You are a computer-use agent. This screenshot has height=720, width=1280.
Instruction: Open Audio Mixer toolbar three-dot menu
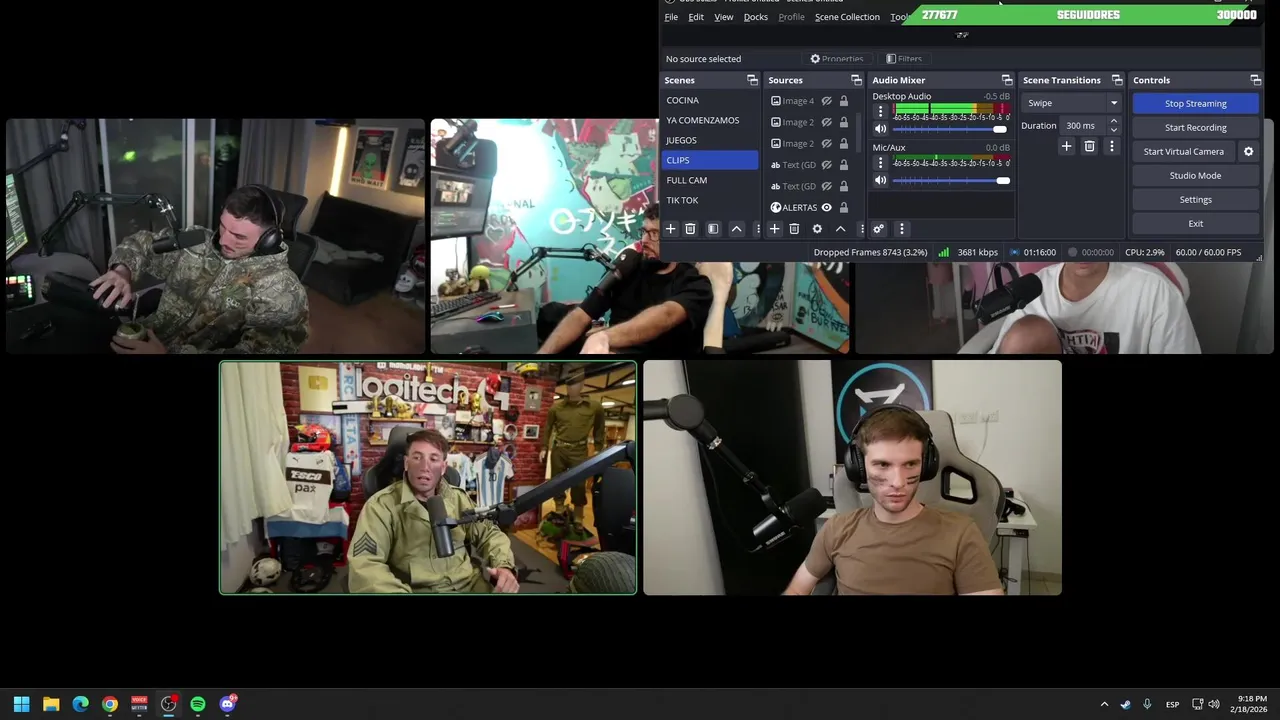(x=901, y=229)
